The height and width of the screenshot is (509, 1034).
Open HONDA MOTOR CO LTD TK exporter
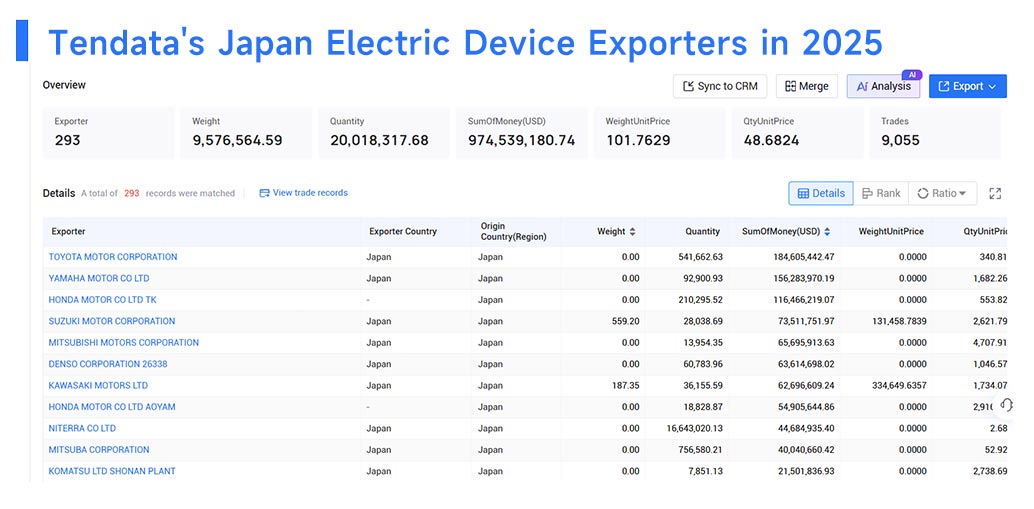pos(102,300)
